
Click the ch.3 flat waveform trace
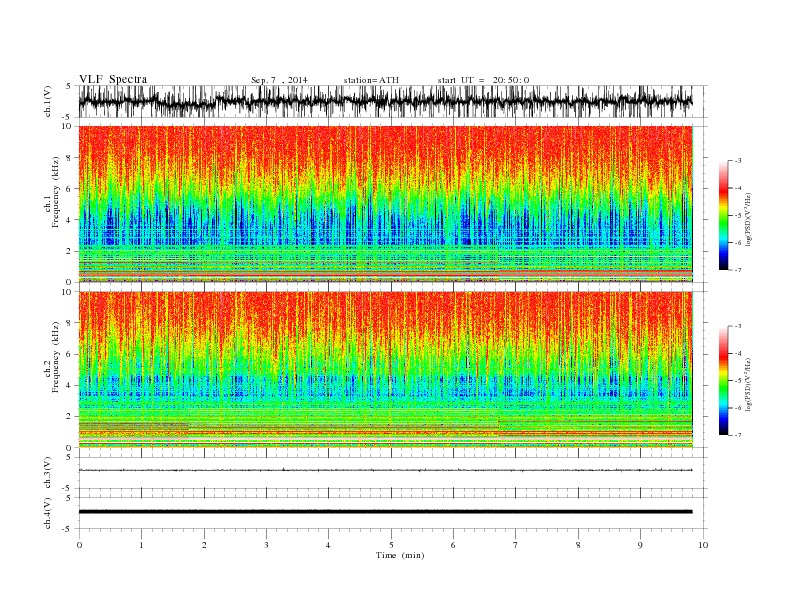(x=386, y=470)
